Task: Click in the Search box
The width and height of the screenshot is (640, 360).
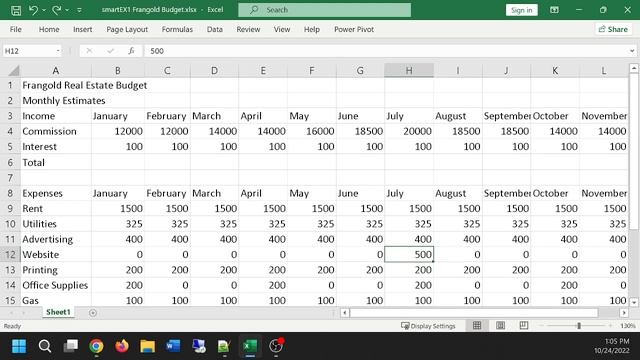Action: click(x=324, y=10)
